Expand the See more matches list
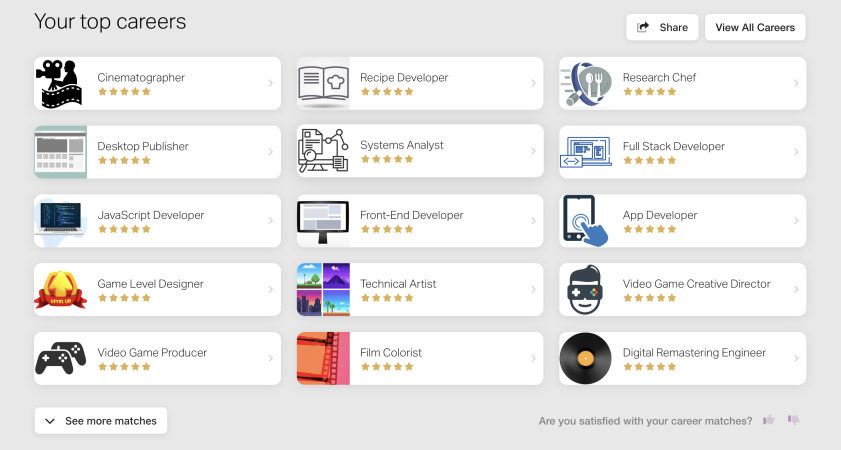The width and height of the screenshot is (841, 450). [x=100, y=421]
